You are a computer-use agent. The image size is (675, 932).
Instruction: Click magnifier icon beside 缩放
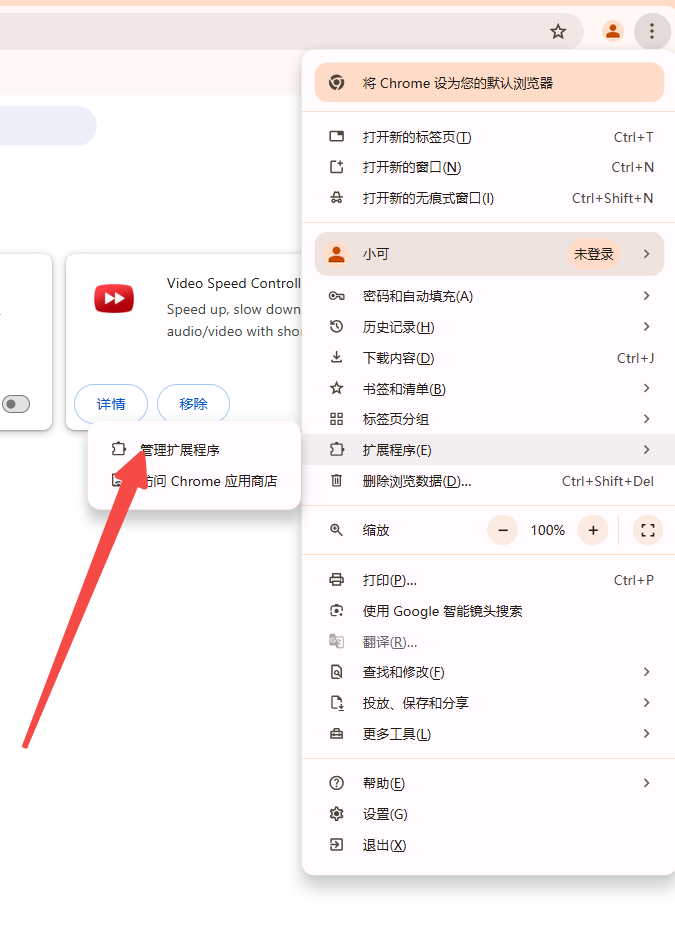[336, 530]
